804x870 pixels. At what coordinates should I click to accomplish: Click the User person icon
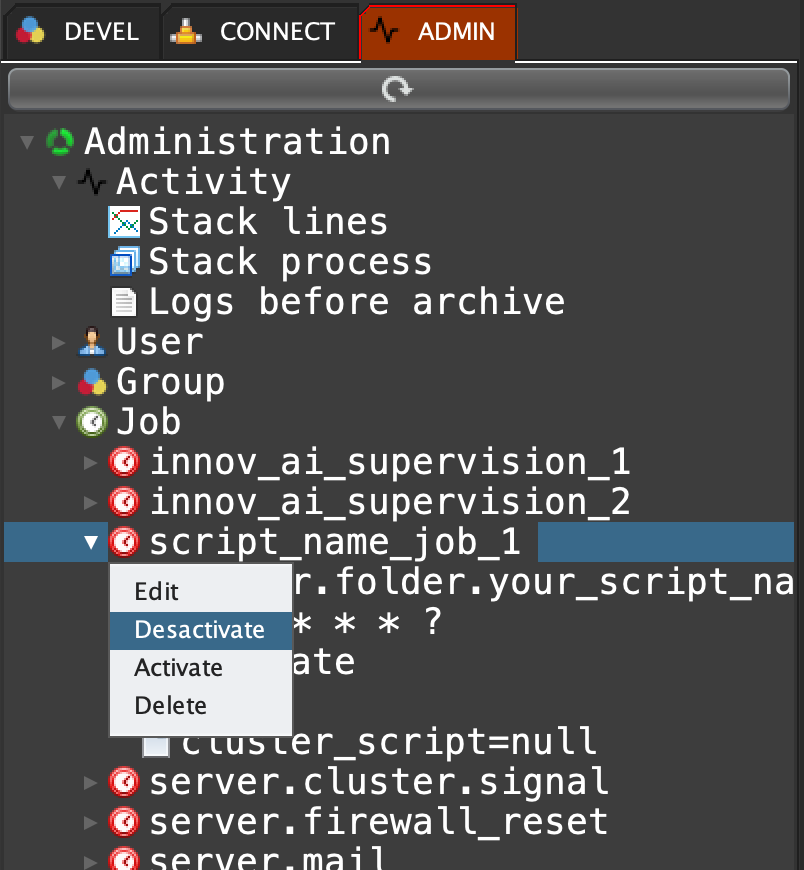[x=92, y=342]
